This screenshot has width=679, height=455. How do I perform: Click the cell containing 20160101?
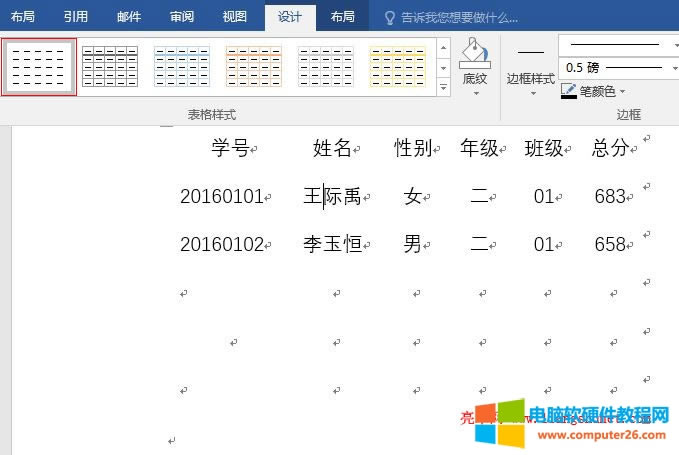(x=222, y=197)
